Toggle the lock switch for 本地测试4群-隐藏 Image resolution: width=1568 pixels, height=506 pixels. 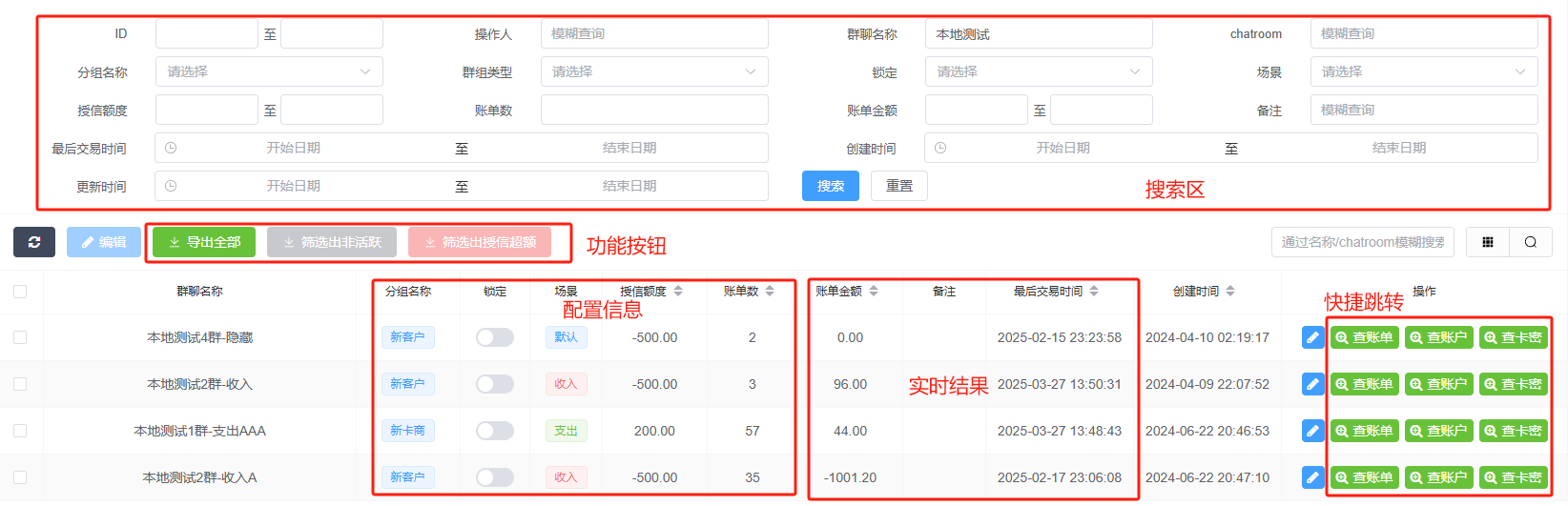tap(495, 337)
